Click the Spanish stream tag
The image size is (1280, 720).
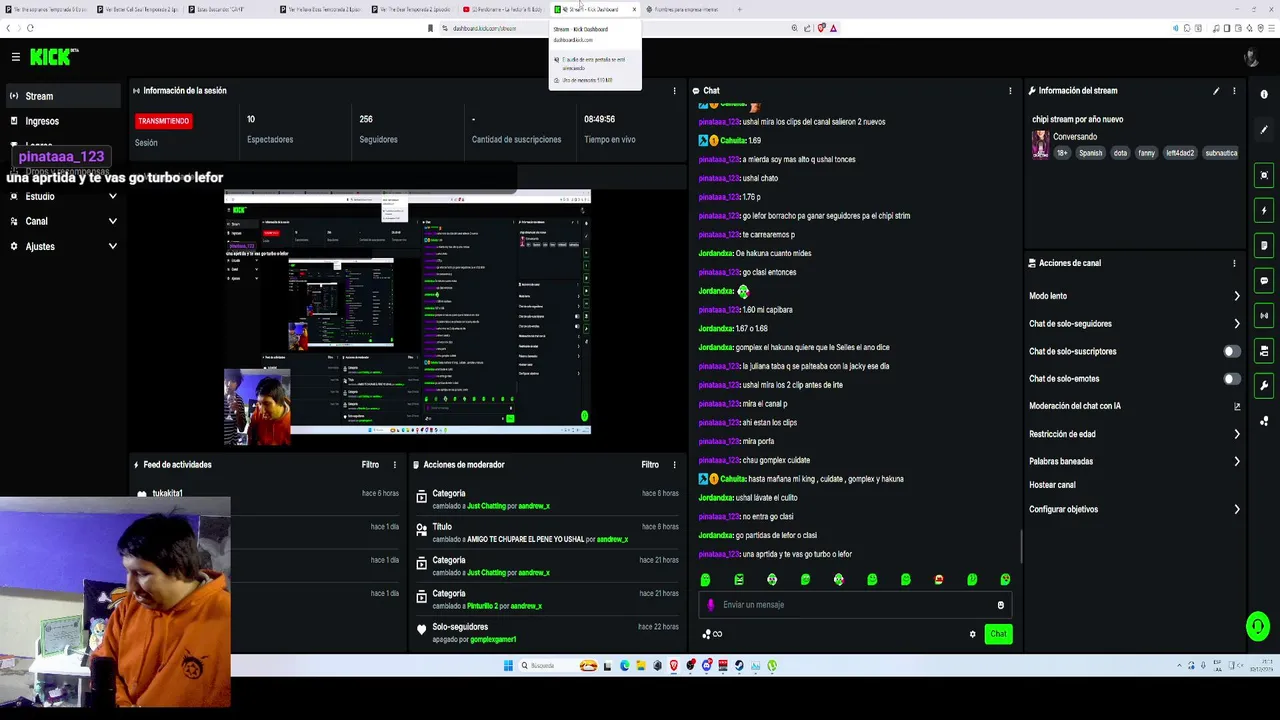pyautogui.click(x=1090, y=153)
